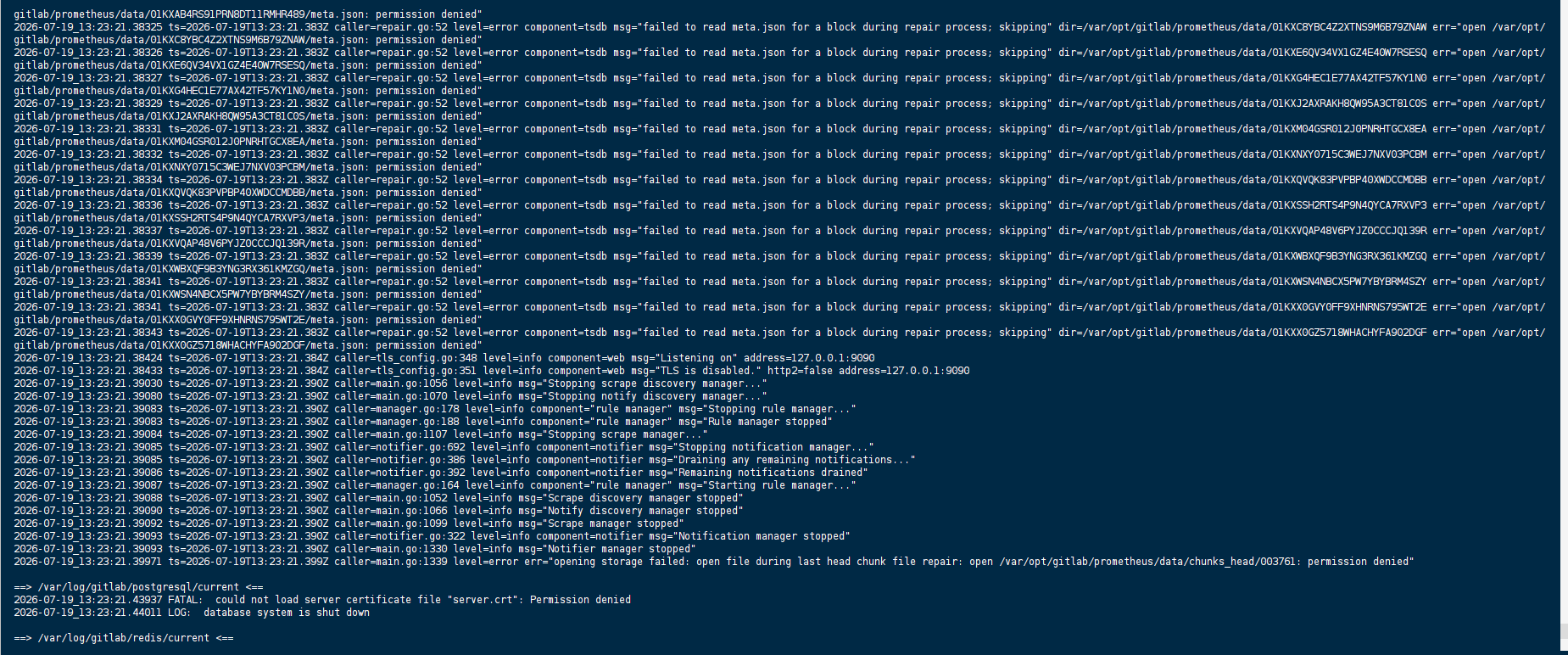Click the 'Rule manager stopped' log line
1568x655 pixels.
pos(423,422)
